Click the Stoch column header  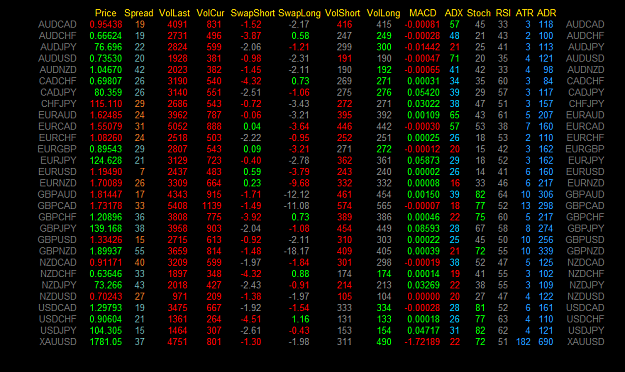[x=479, y=13]
